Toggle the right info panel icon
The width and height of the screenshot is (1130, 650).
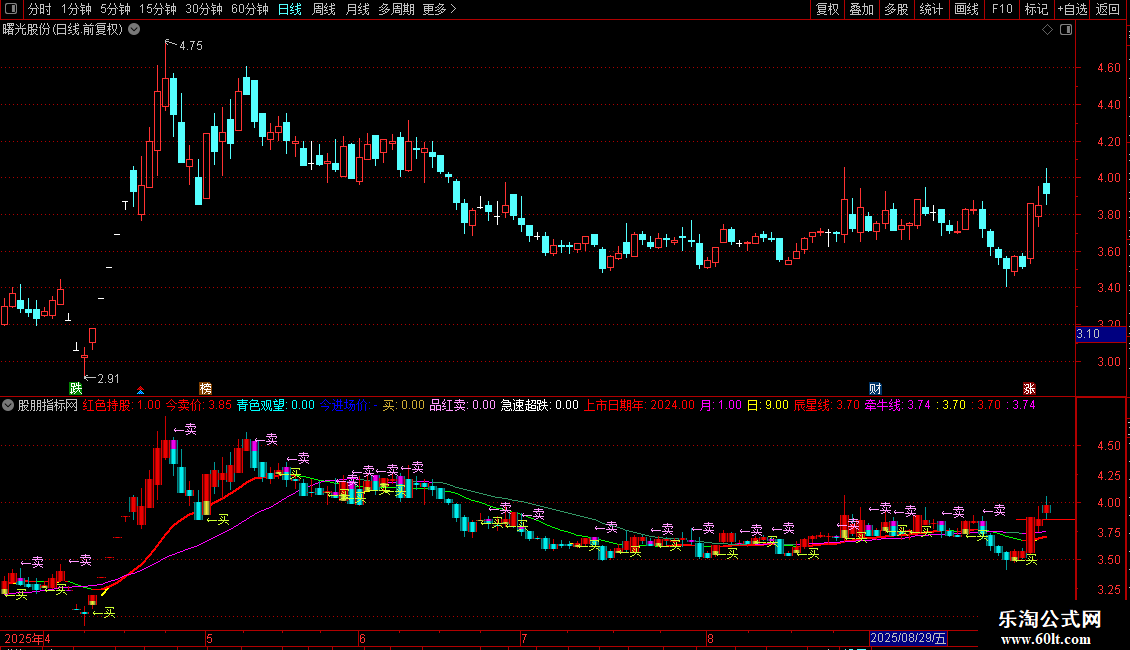[1066, 30]
